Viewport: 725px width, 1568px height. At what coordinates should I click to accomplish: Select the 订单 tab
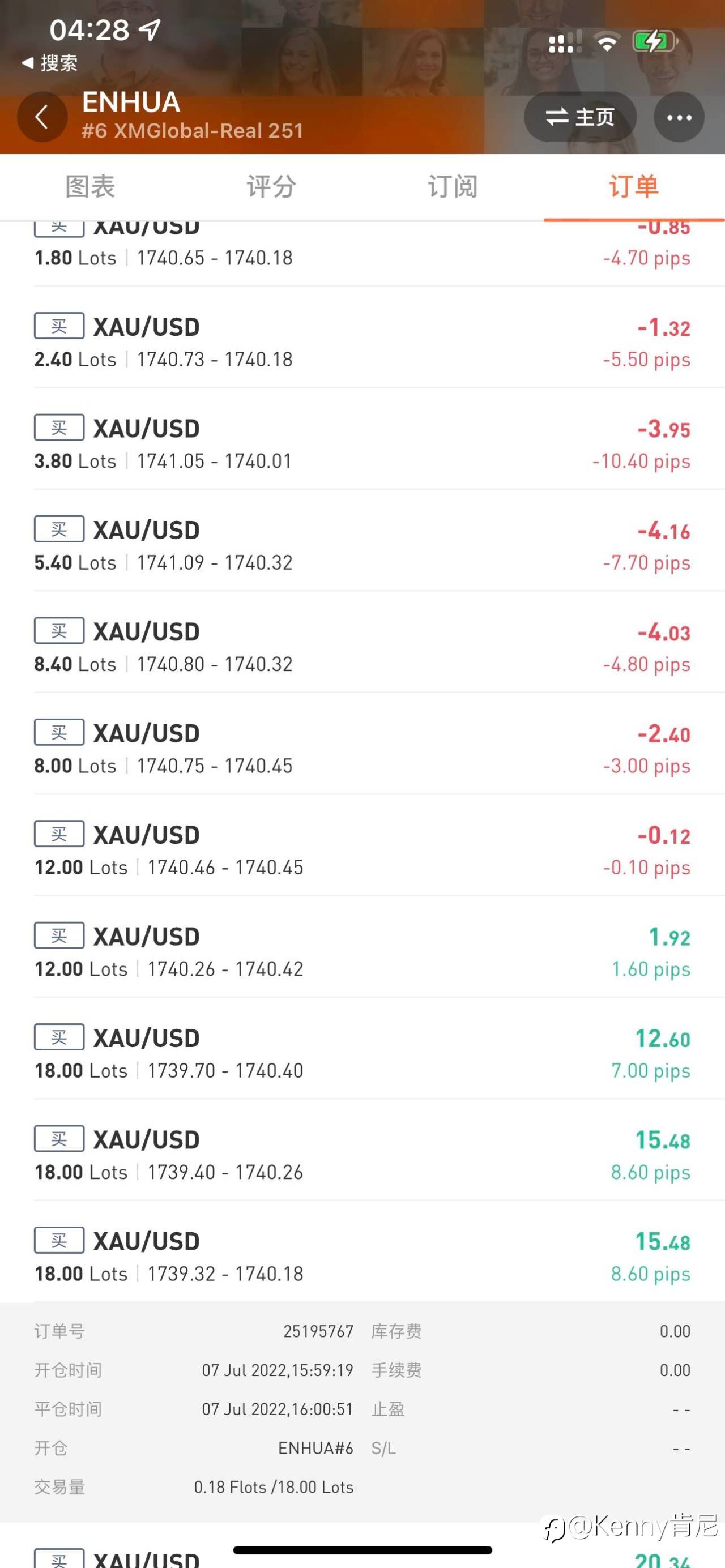634,186
